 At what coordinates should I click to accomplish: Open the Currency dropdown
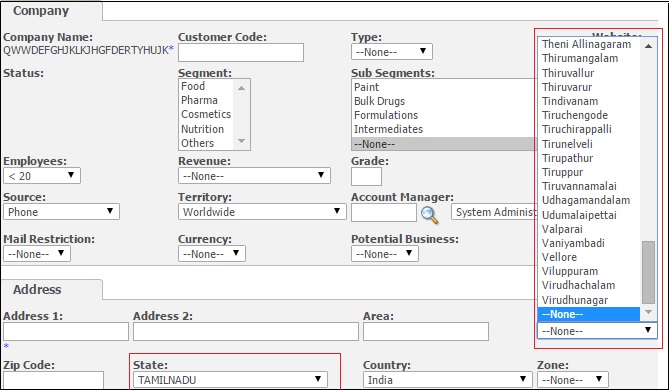212,254
